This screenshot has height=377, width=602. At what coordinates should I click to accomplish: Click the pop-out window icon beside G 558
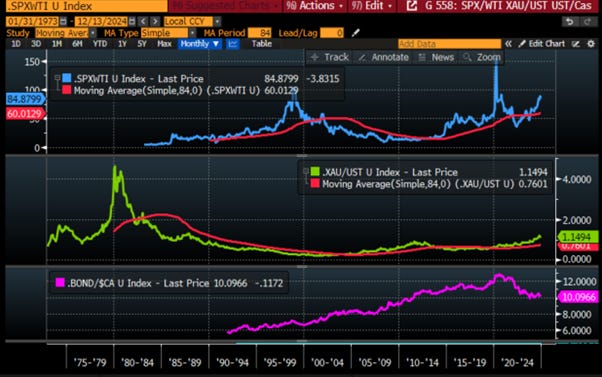pos(411,6)
